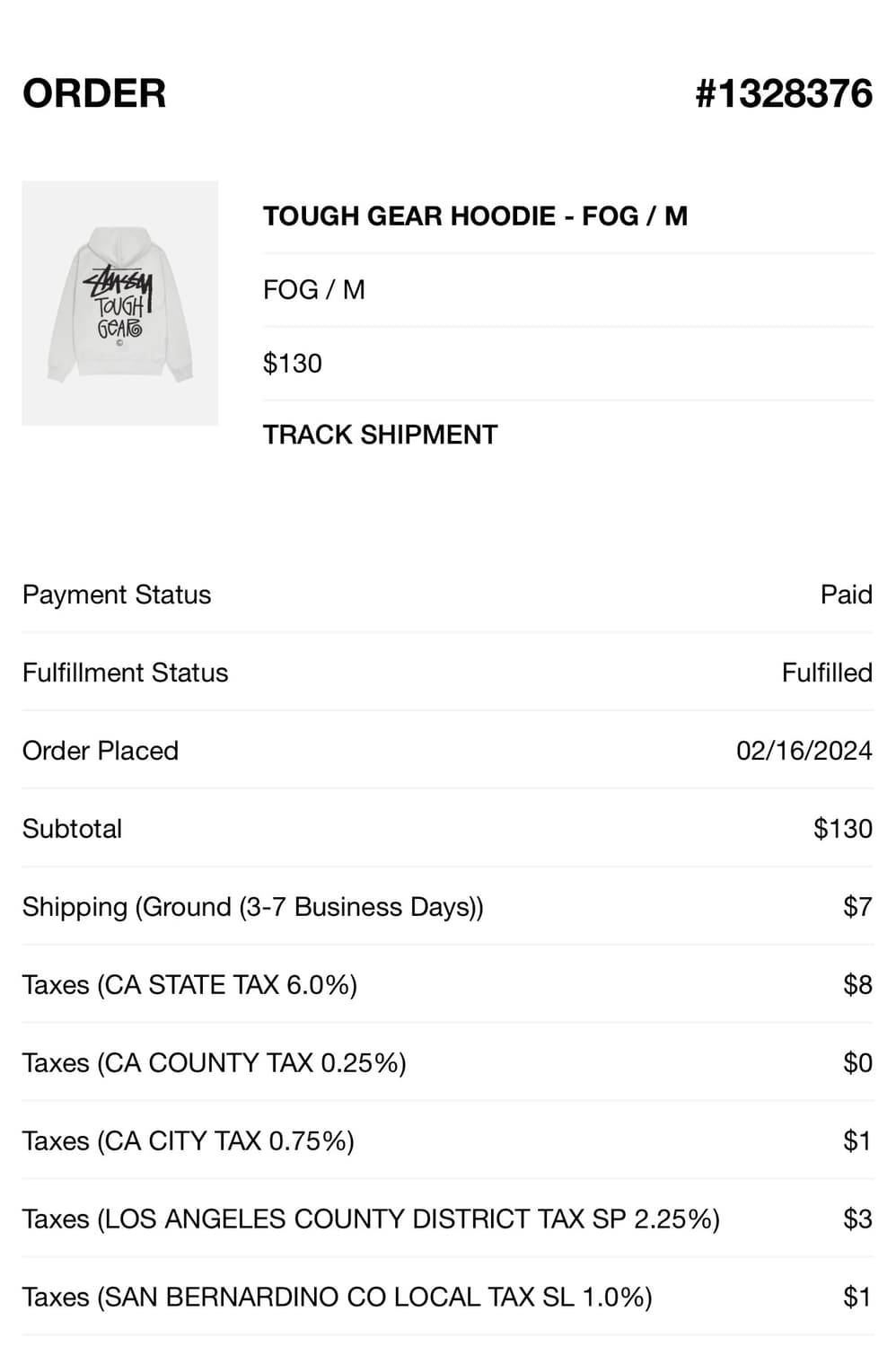Click the Shipping Ground 3-7 Business Days row
Viewport: 896px width, 1347px height.
252,907
